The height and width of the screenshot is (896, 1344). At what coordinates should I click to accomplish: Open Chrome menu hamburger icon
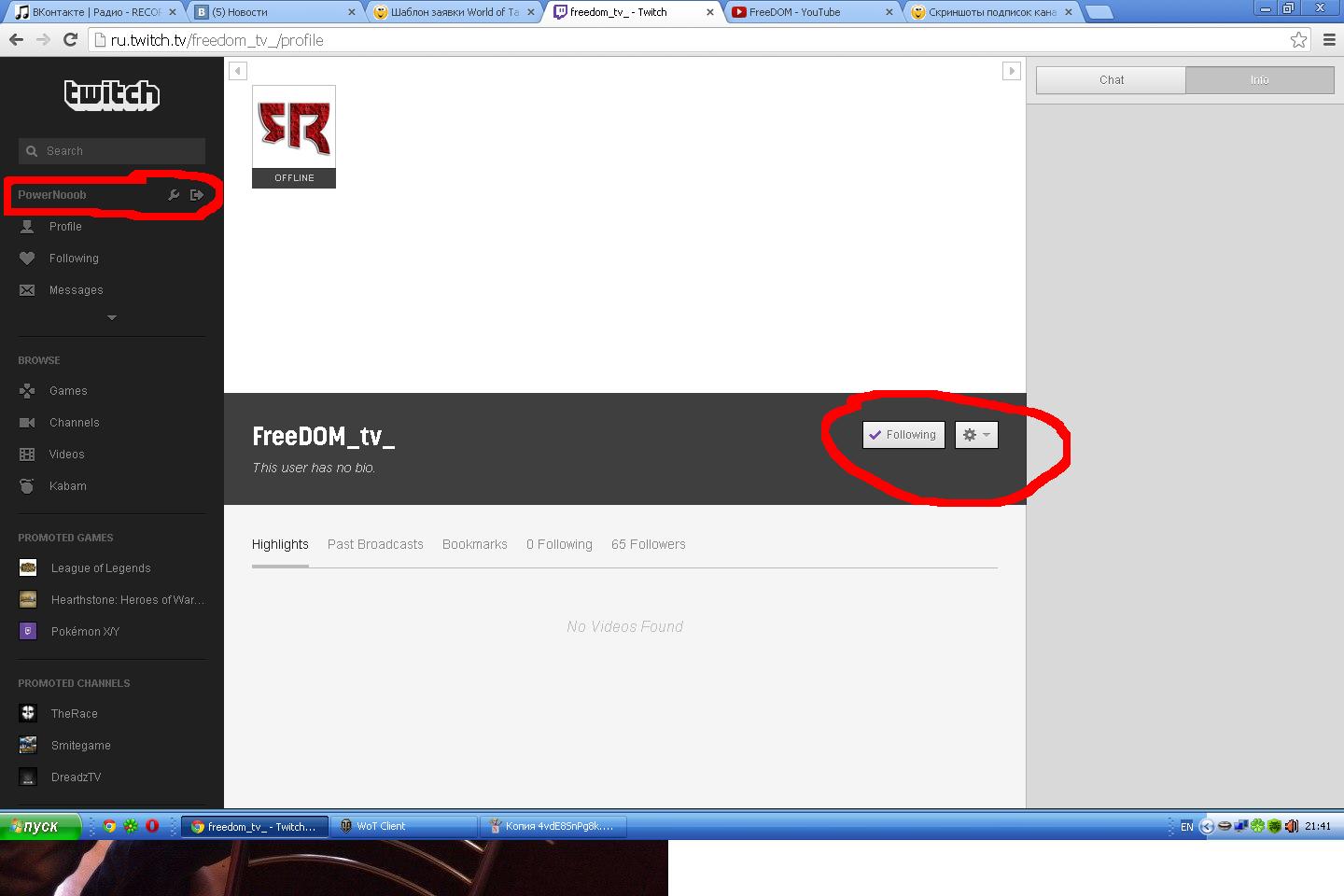pos(1329,40)
